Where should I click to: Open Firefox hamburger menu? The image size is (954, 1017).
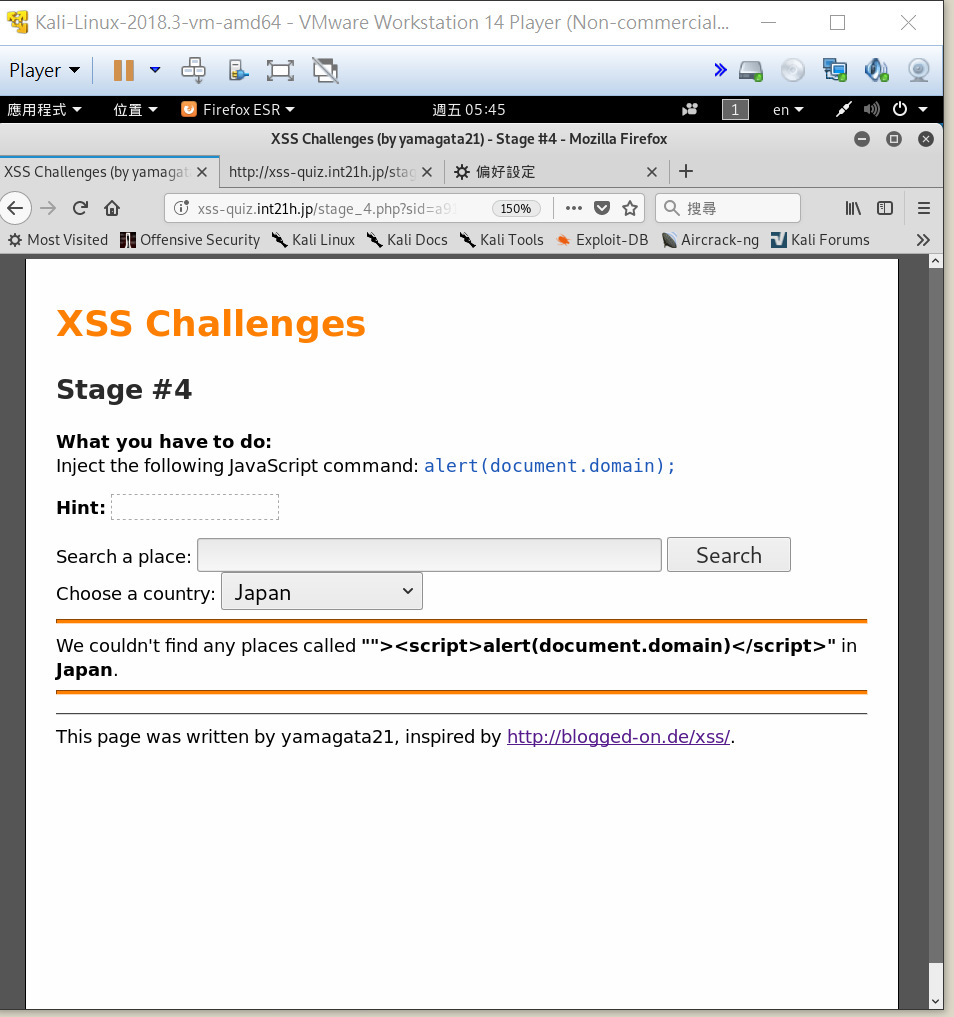click(924, 208)
